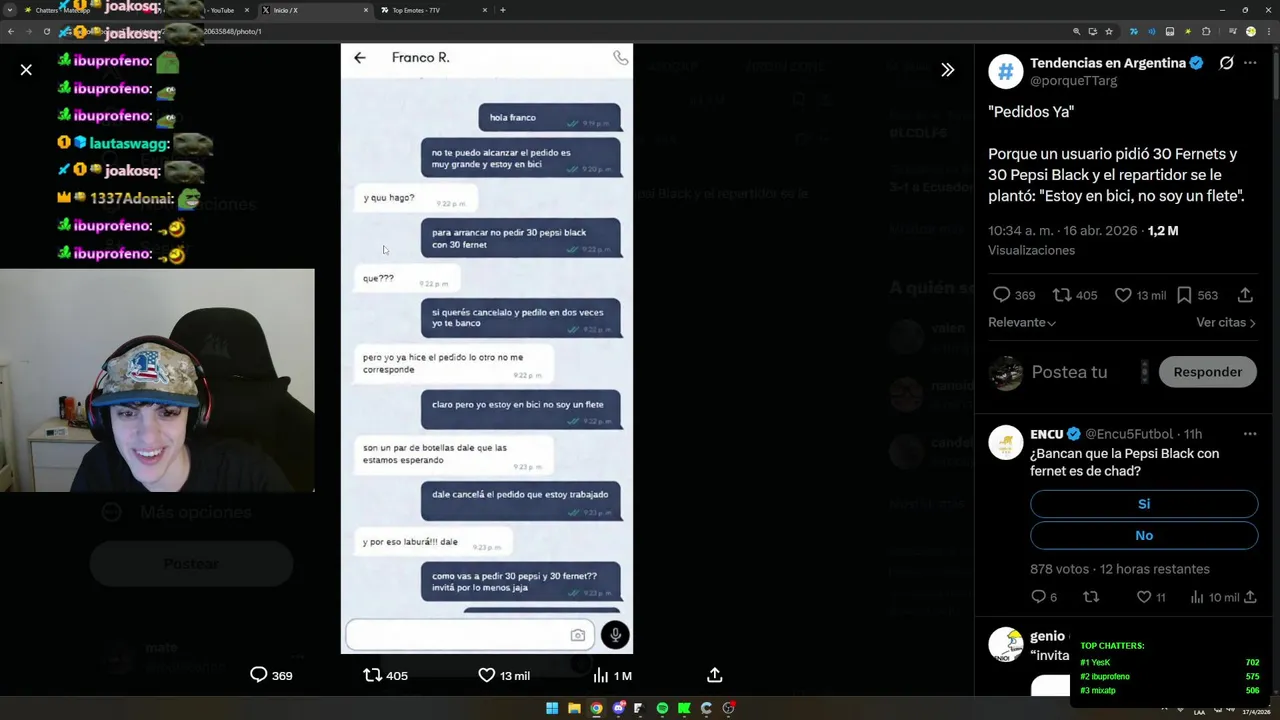Open the Windows Start menu

[552, 708]
